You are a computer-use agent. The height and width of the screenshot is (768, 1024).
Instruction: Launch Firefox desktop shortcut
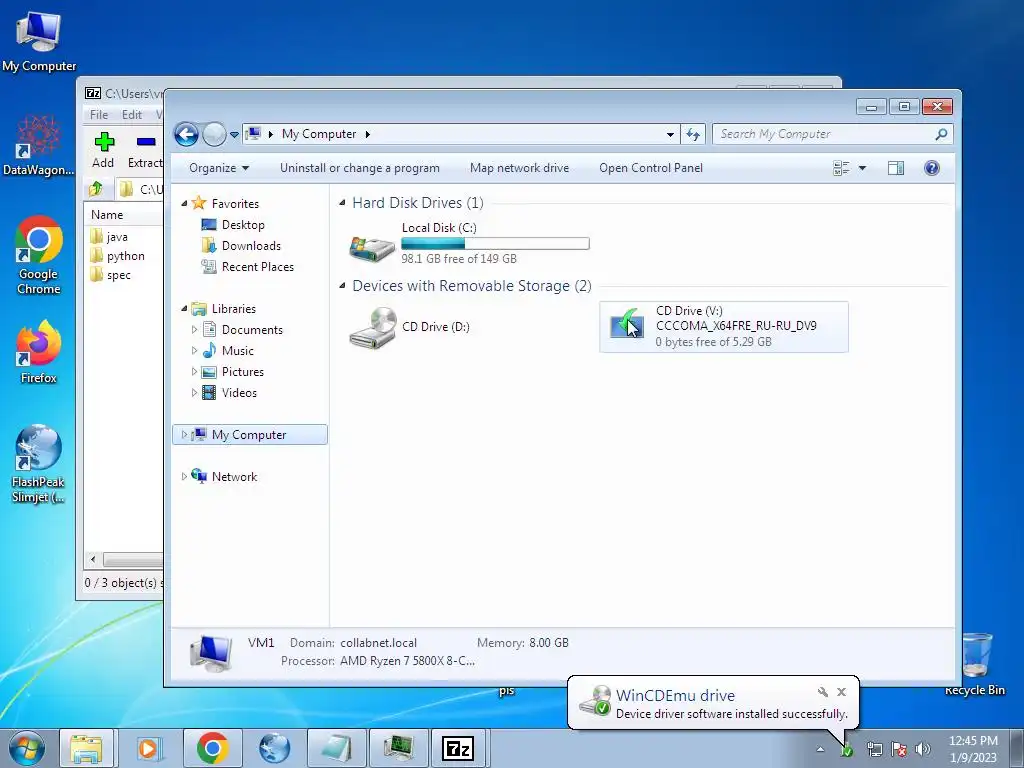coord(39,351)
